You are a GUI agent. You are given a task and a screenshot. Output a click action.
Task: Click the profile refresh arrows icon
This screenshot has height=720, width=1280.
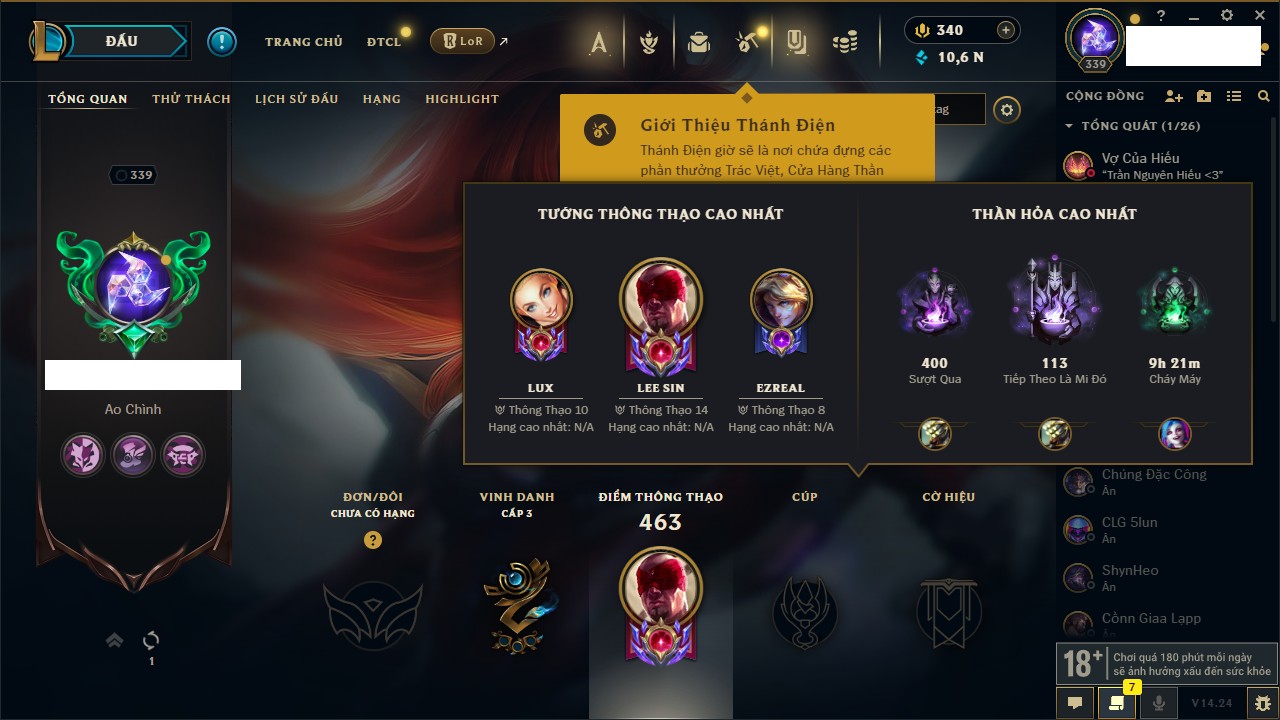pos(151,640)
